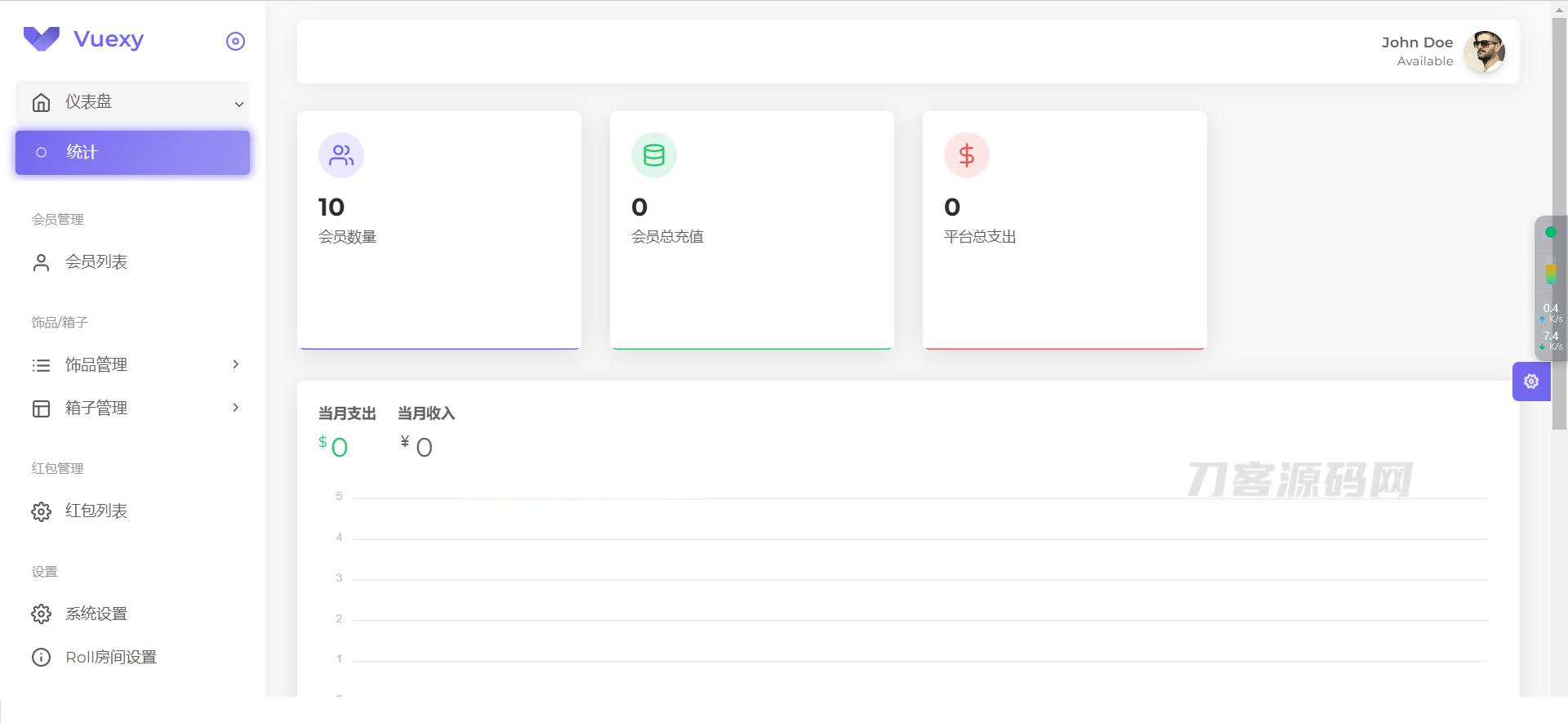Click the member count value 10
Viewport: 1568px width, 723px height.
[331, 208]
